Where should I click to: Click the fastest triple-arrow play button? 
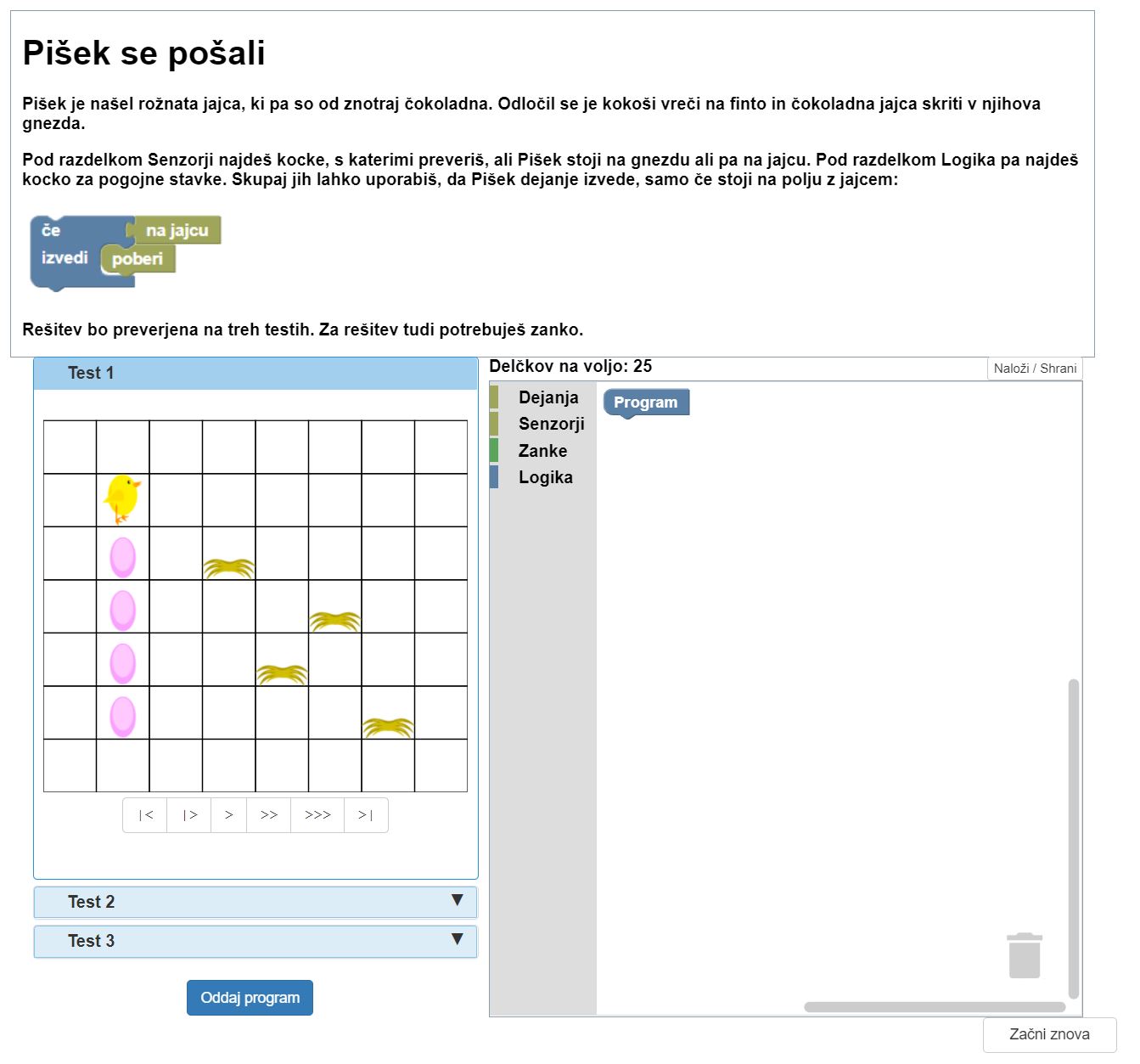pos(317,815)
